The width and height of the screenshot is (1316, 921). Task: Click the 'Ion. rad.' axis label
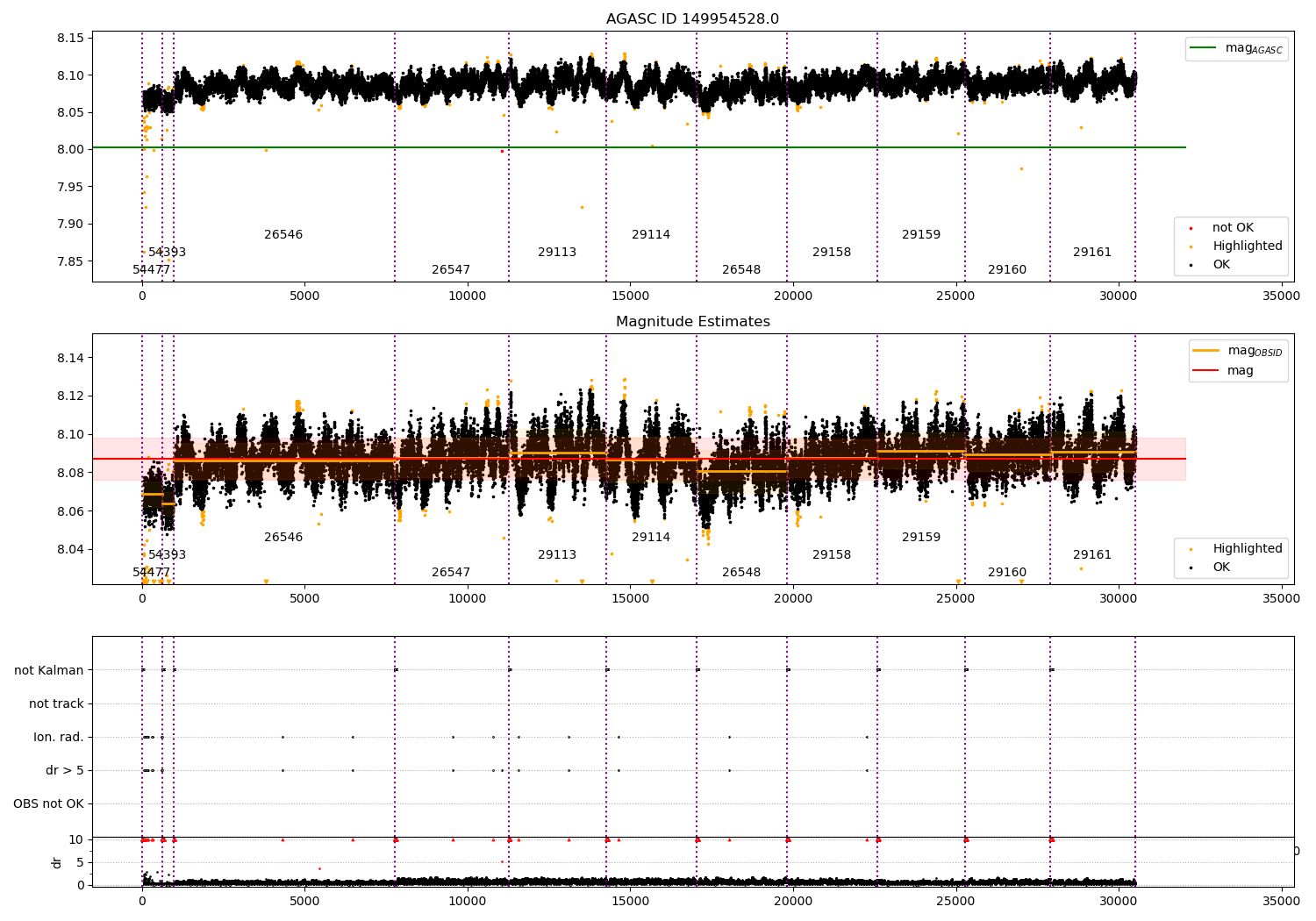pyautogui.click(x=59, y=737)
